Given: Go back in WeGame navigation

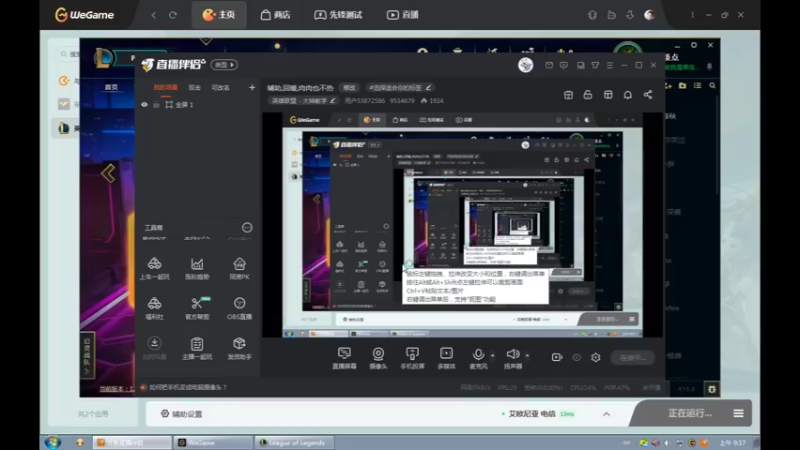Looking at the screenshot, I should [x=154, y=15].
